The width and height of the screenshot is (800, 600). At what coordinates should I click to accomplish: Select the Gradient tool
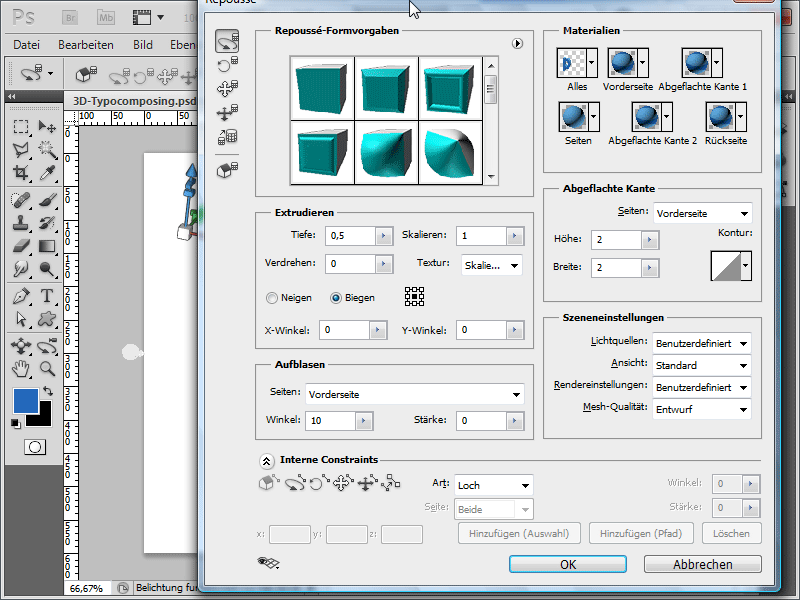pos(47,246)
